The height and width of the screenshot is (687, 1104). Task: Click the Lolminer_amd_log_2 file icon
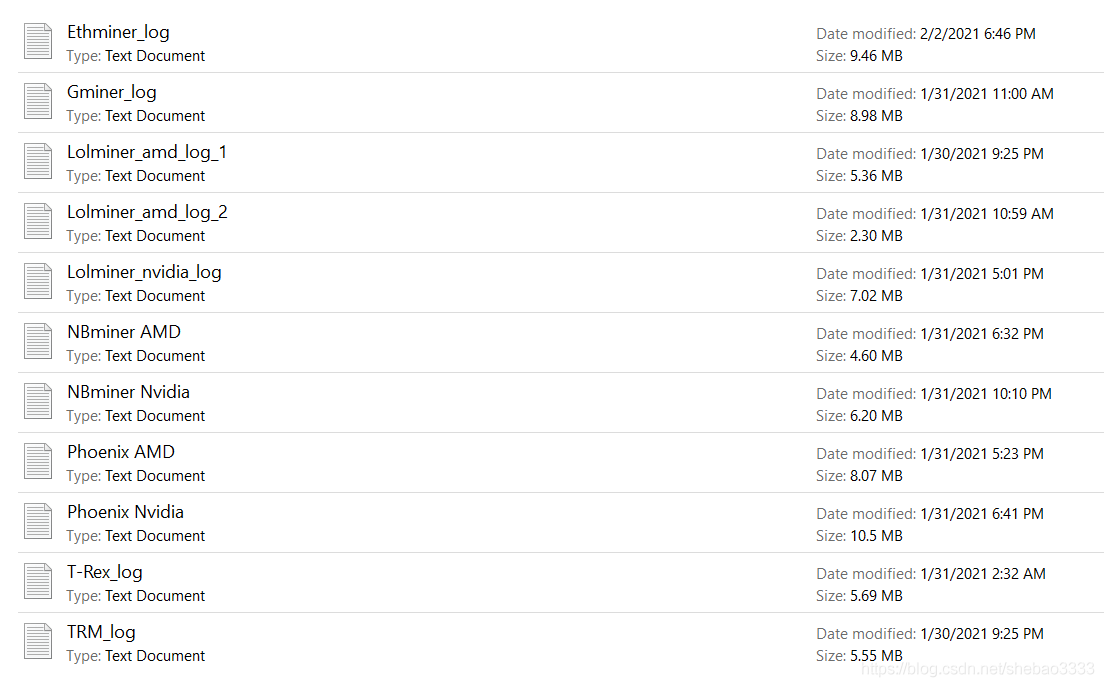tap(38, 221)
